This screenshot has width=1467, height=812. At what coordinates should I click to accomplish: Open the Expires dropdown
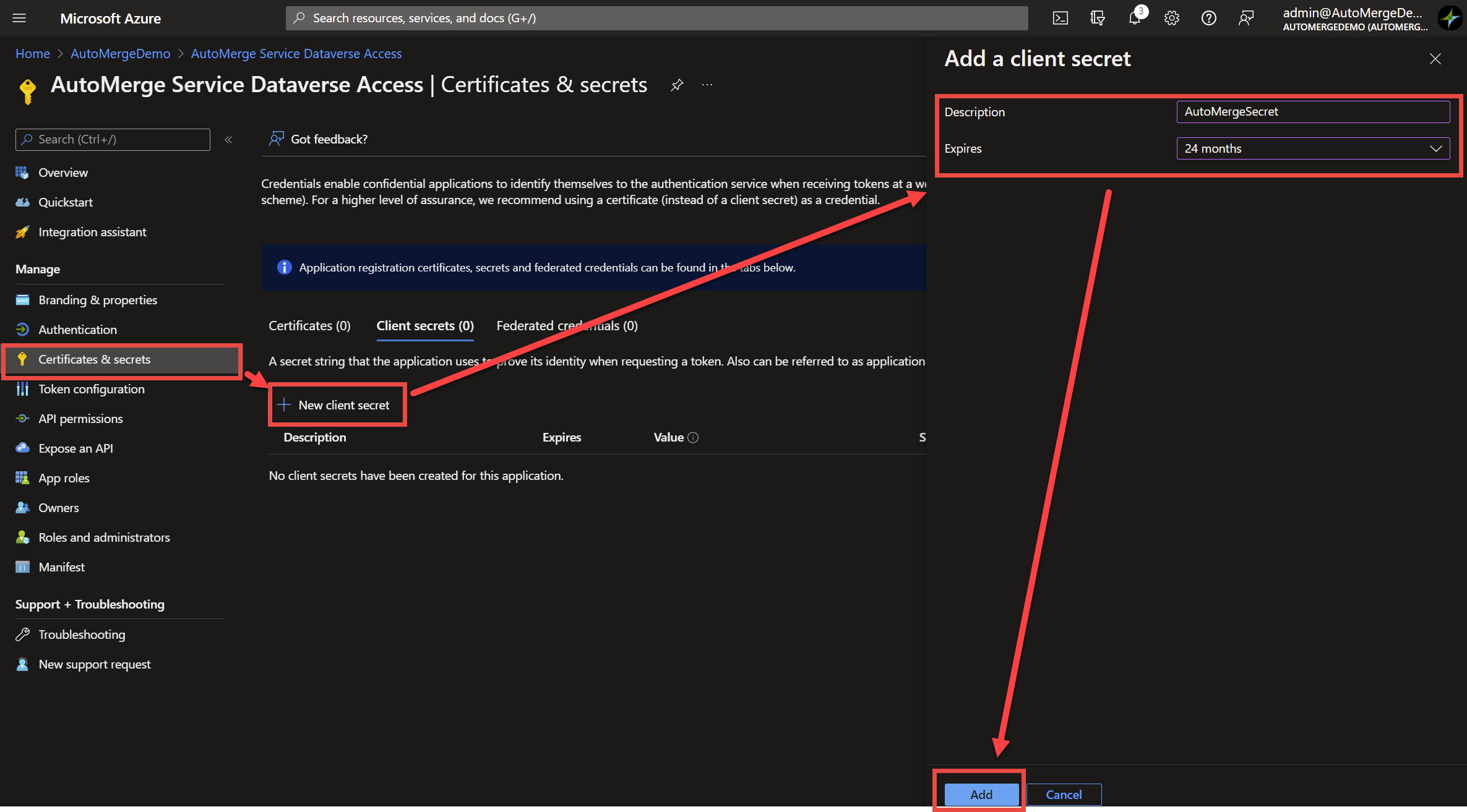click(x=1313, y=148)
